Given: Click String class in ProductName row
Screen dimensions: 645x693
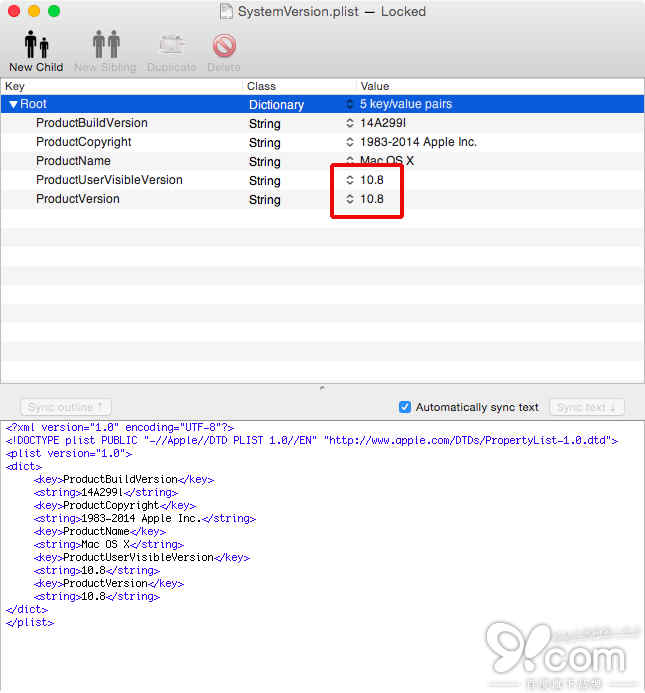Looking at the screenshot, I should [264, 162].
